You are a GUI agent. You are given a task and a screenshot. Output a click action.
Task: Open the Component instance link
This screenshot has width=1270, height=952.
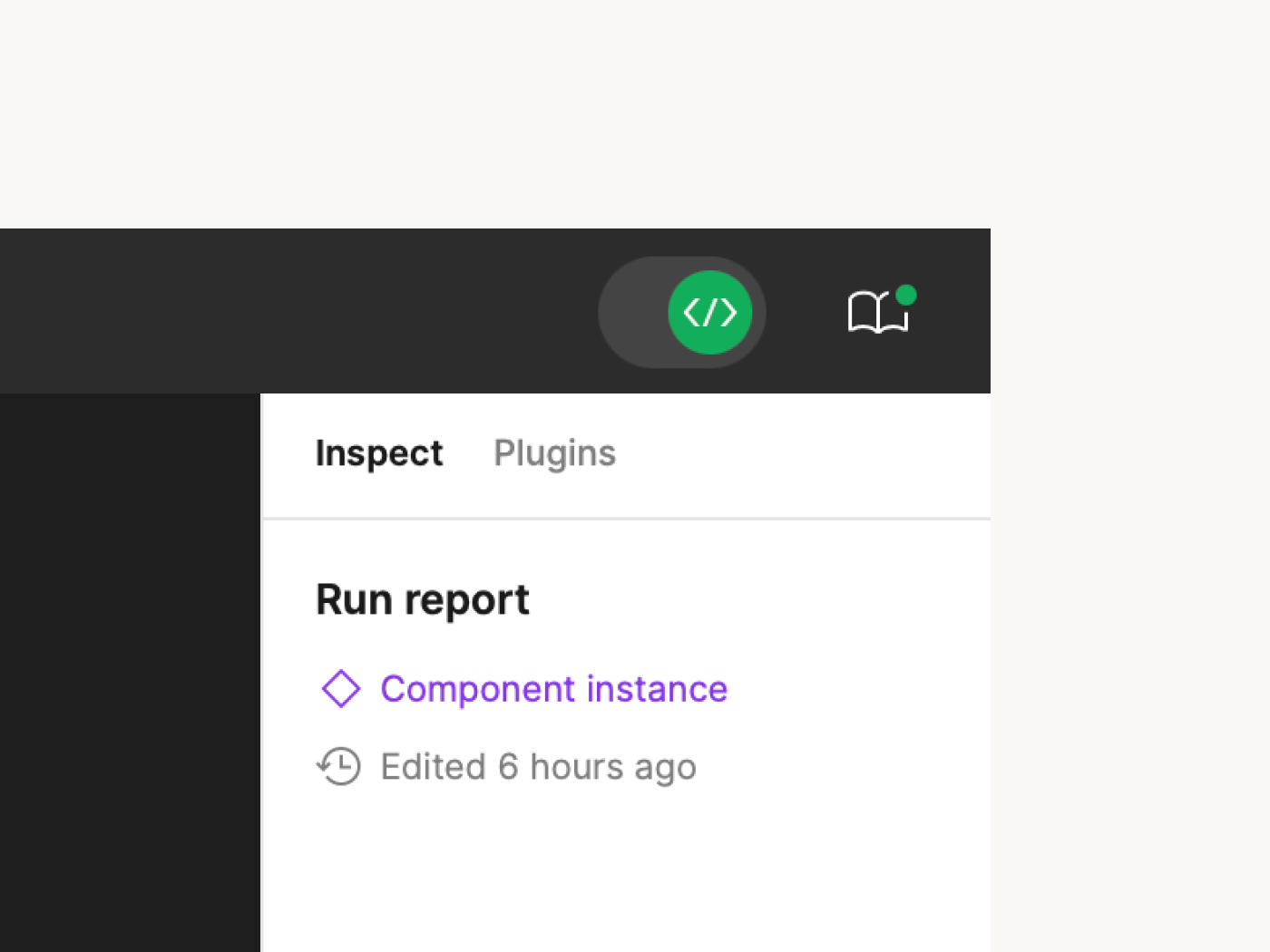[x=553, y=689]
